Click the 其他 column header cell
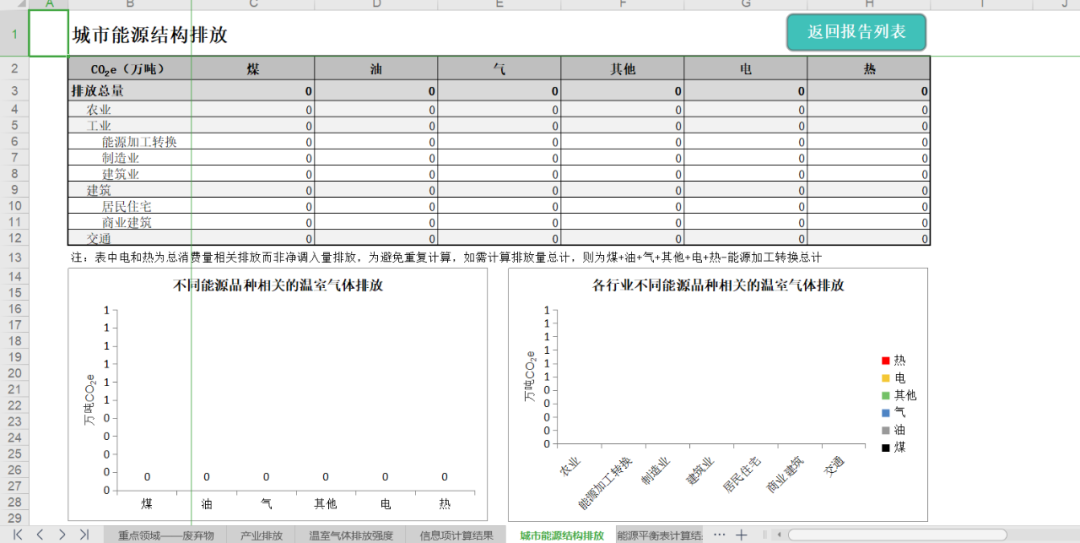The height and width of the screenshot is (543, 1080). click(x=623, y=69)
